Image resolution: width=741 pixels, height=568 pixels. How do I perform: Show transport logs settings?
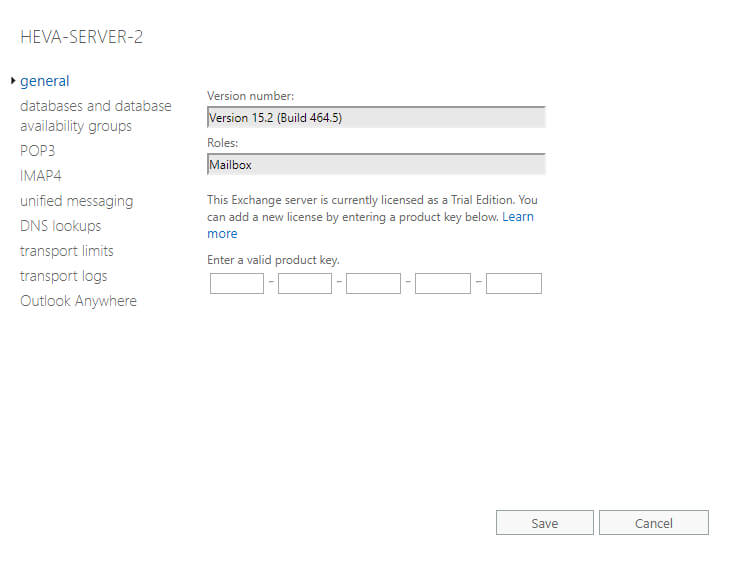tap(63, 276)
